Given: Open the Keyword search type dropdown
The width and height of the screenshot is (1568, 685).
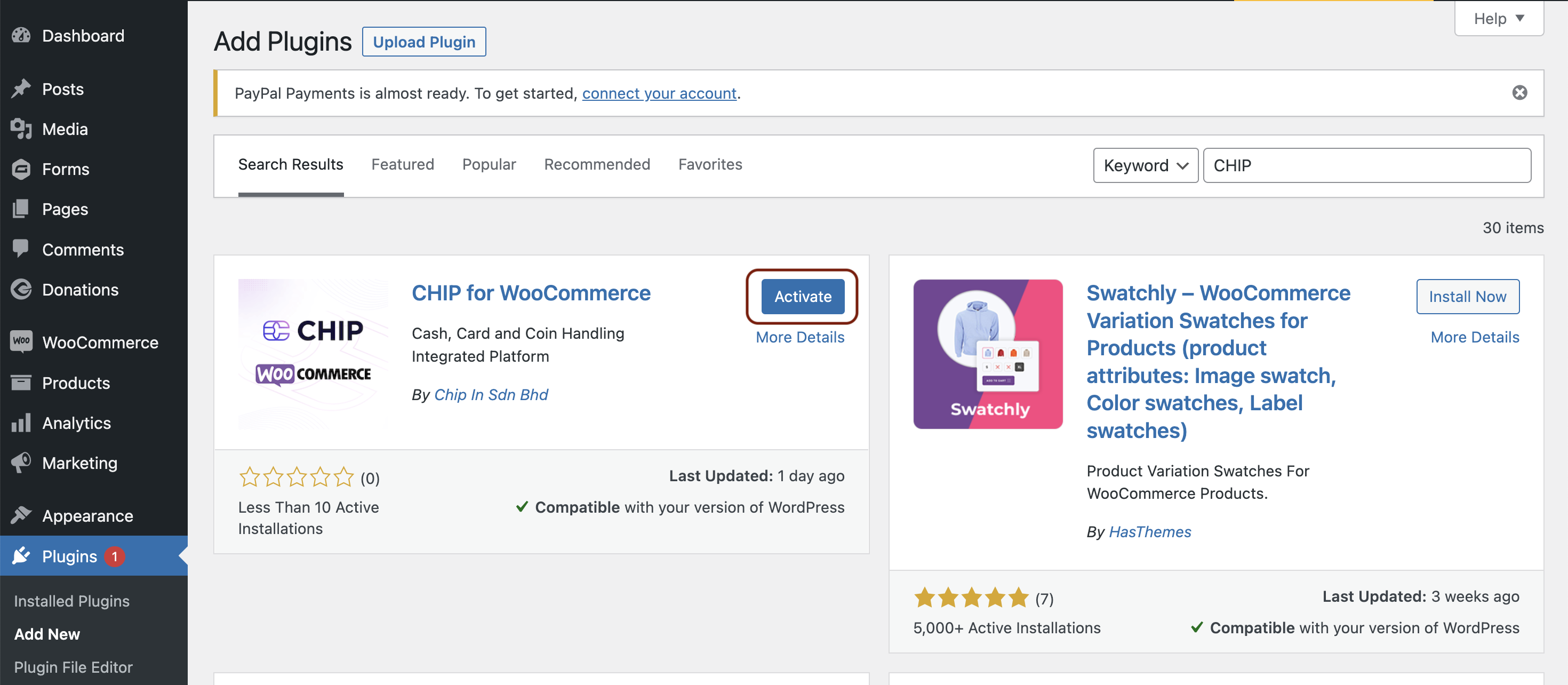Looking at the screenshot, I should pyautogui.click(x=1146, y=165).
